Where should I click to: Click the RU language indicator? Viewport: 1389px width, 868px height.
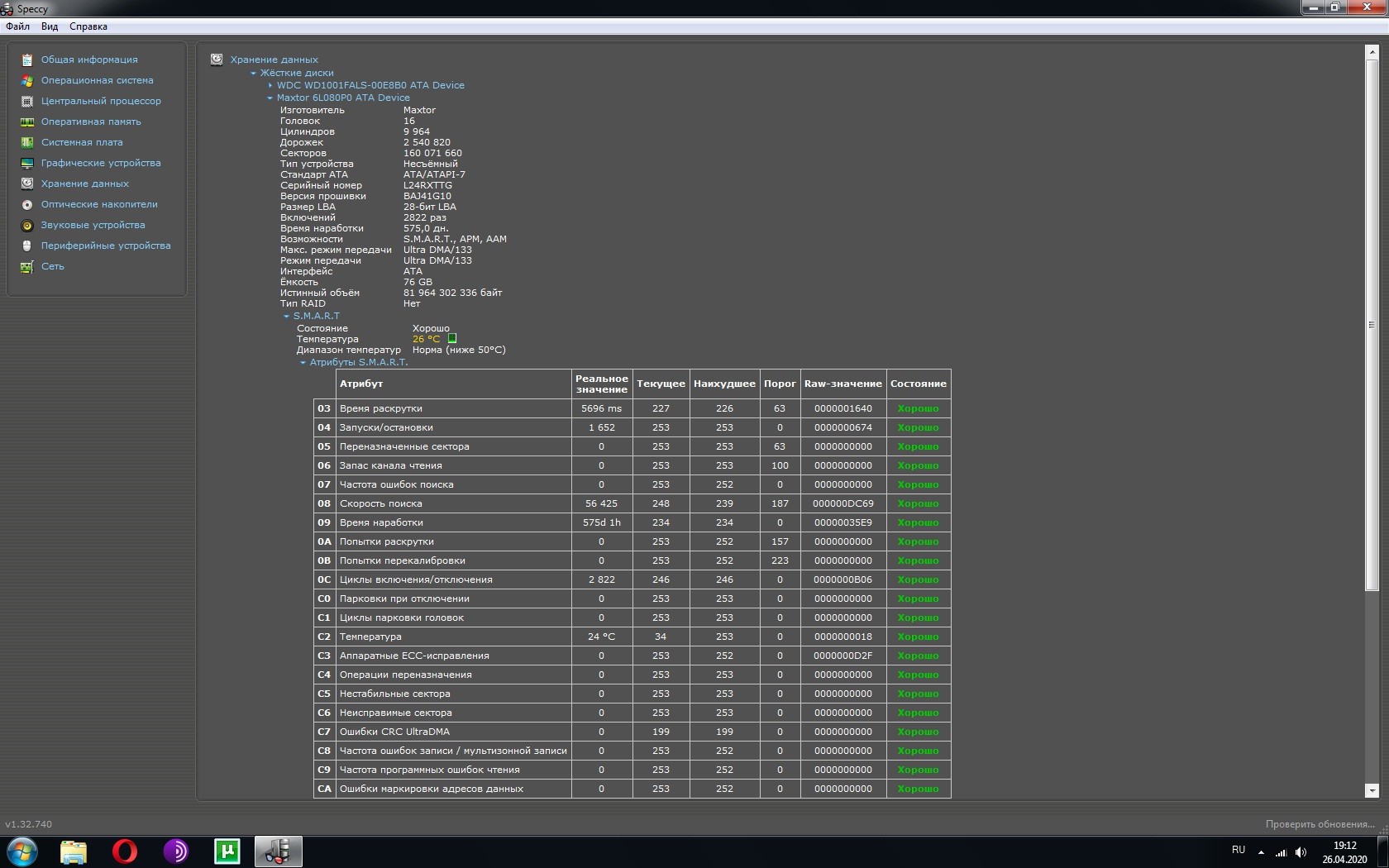1239,850
